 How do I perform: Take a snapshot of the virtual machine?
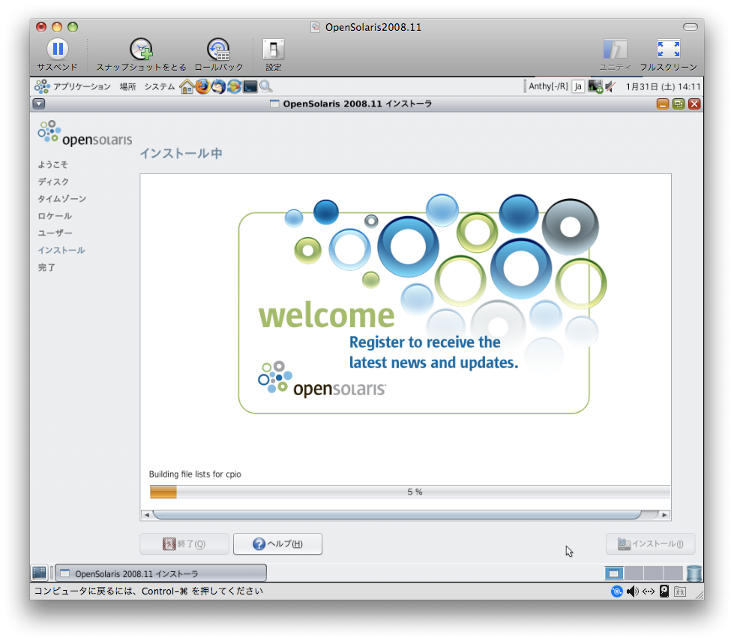pyautogui.click(x=141, y=49)
